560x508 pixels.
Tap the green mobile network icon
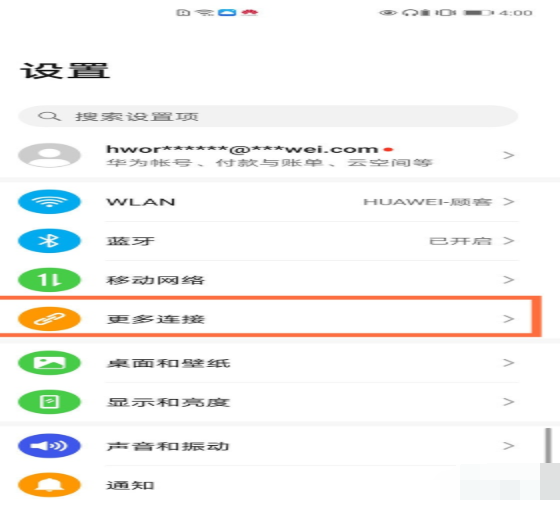tap(49, 280)
